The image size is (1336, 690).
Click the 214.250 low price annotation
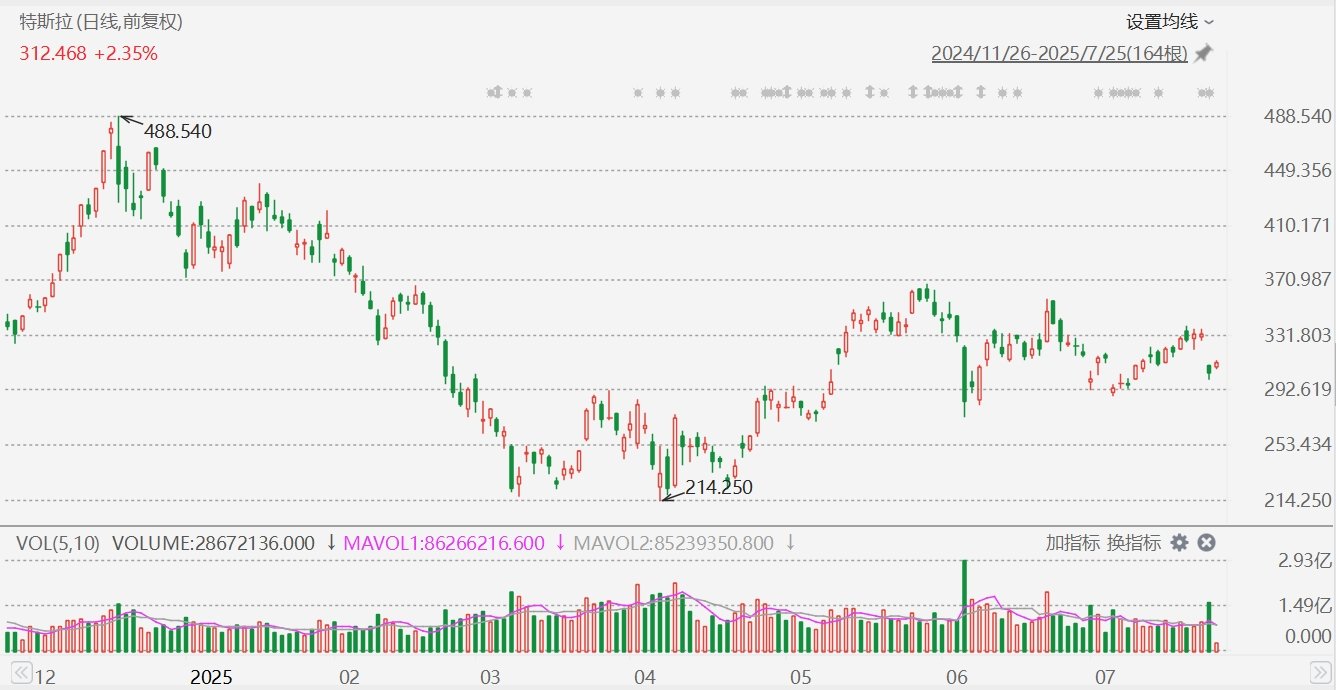point(719,487)
